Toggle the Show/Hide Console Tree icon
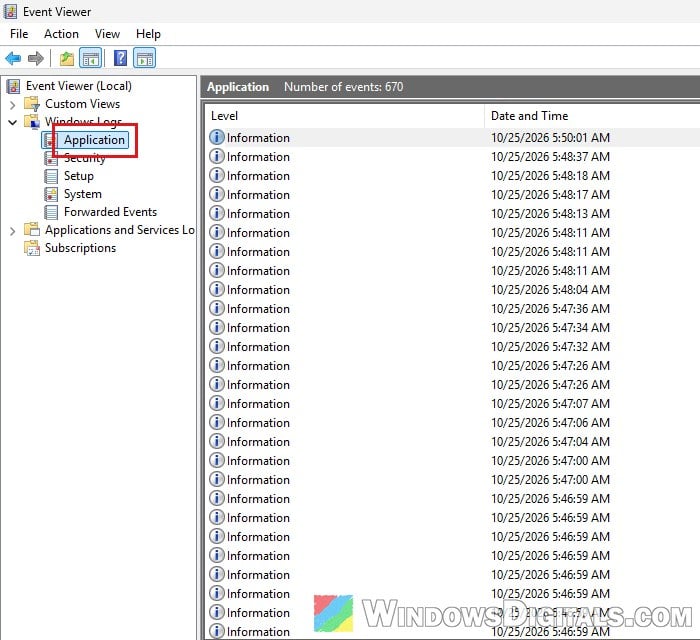The width and height of the screenshot is (700, 640). (91, 58)
